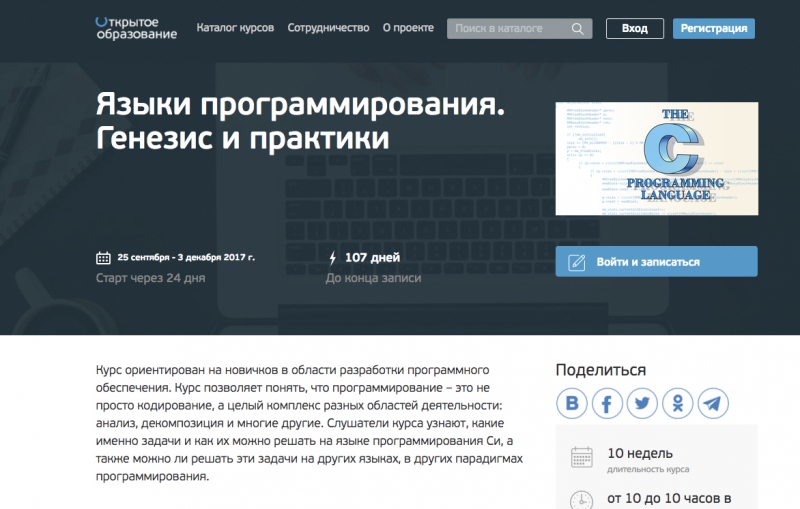Image resolution: width=800 pixels, height=509 pixels.
Task: Open the Сотрудничество page
Action: click(328, 28)
